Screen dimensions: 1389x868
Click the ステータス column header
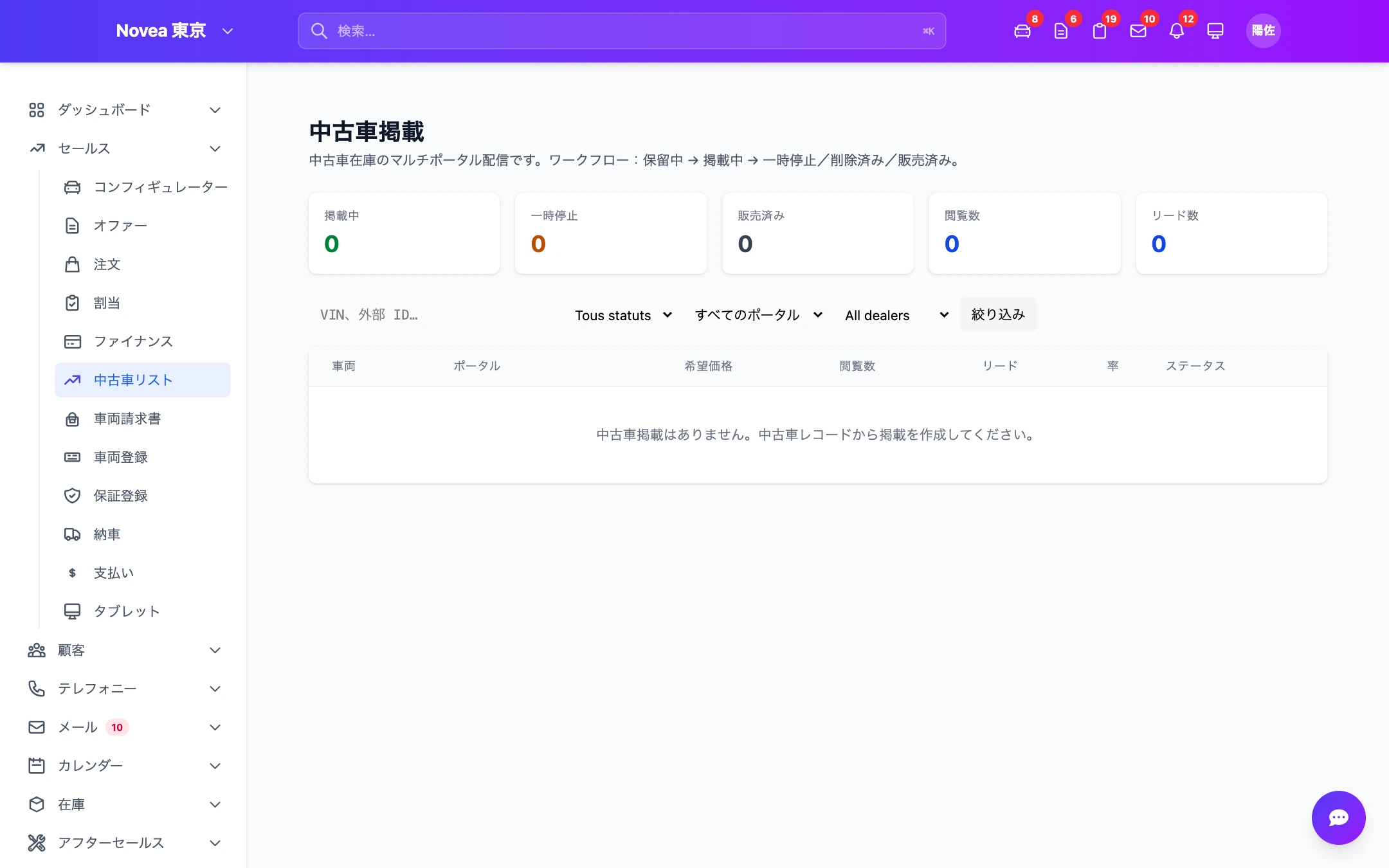1196,366
